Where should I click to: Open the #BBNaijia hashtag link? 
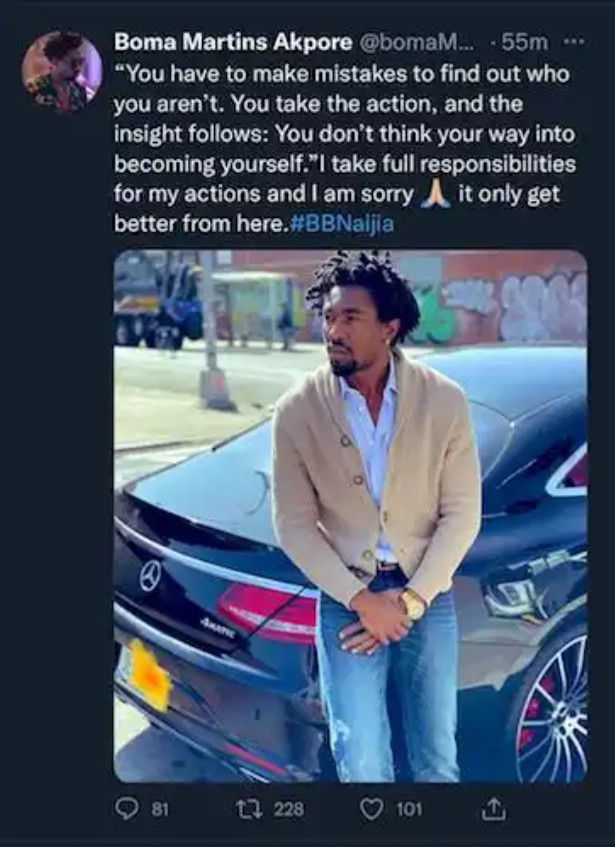click(342, 224)
